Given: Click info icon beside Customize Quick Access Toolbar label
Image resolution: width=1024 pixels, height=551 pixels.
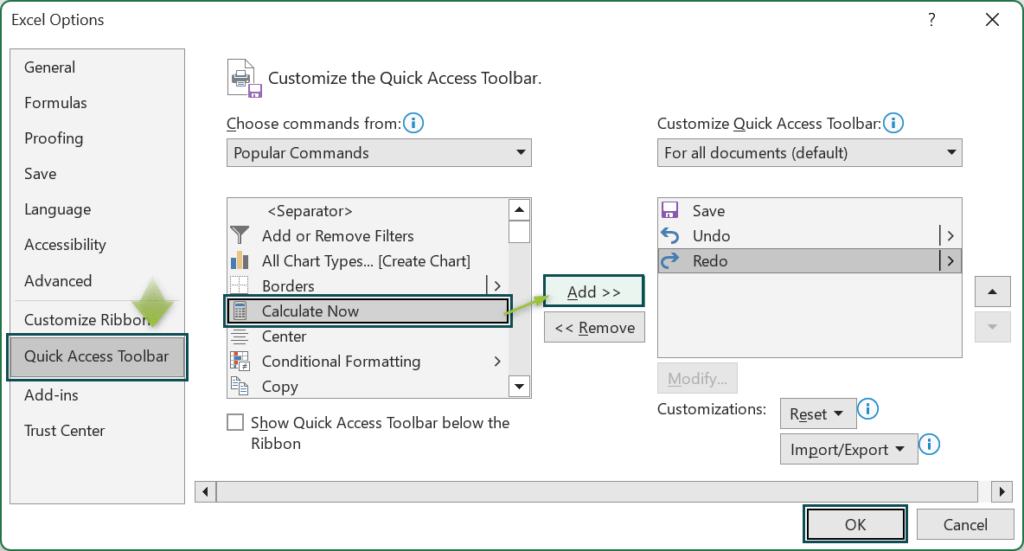Looking at the screenshot, I should pyautogui.click(x=893, y=123).
